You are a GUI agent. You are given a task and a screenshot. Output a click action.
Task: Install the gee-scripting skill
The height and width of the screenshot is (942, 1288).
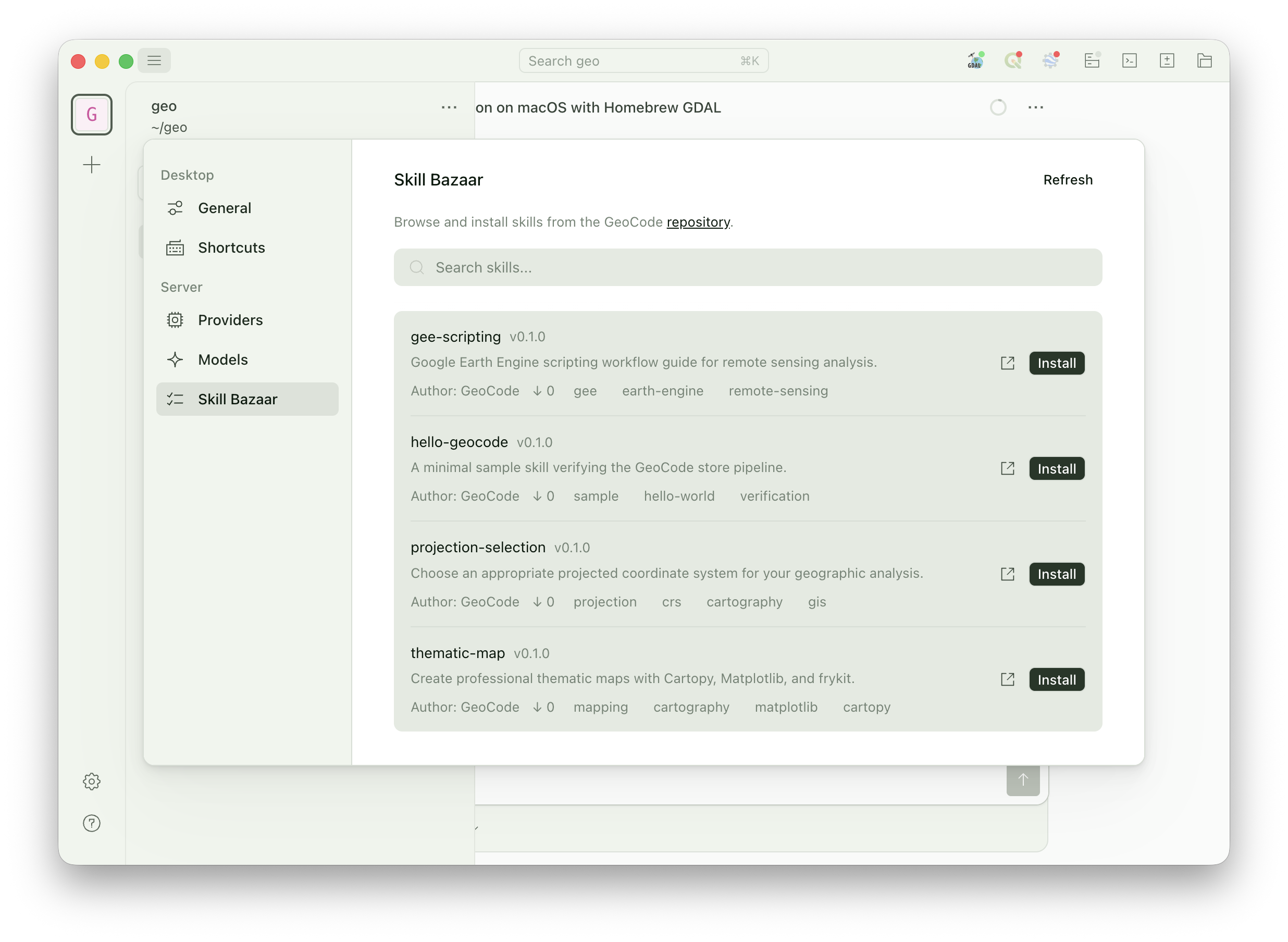pos(1057,363)
